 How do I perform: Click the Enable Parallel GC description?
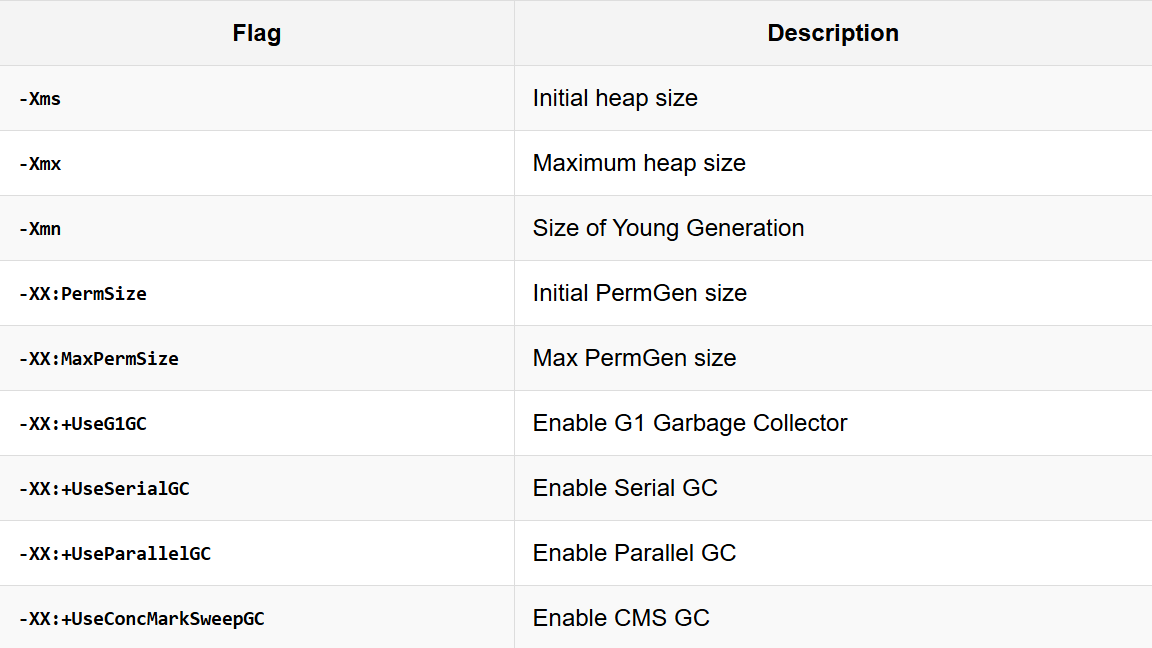point(635,553)
